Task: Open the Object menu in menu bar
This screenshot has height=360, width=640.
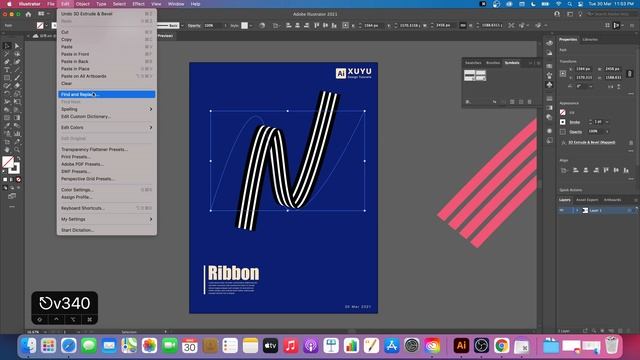Action: click(x=82, y=4)
